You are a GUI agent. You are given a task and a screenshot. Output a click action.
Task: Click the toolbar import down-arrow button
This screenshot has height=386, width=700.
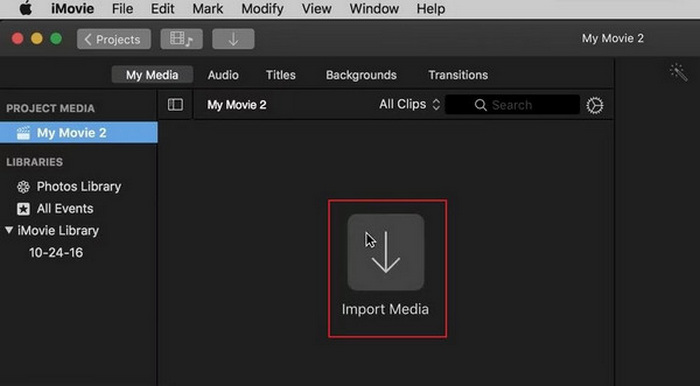point(233,39)
